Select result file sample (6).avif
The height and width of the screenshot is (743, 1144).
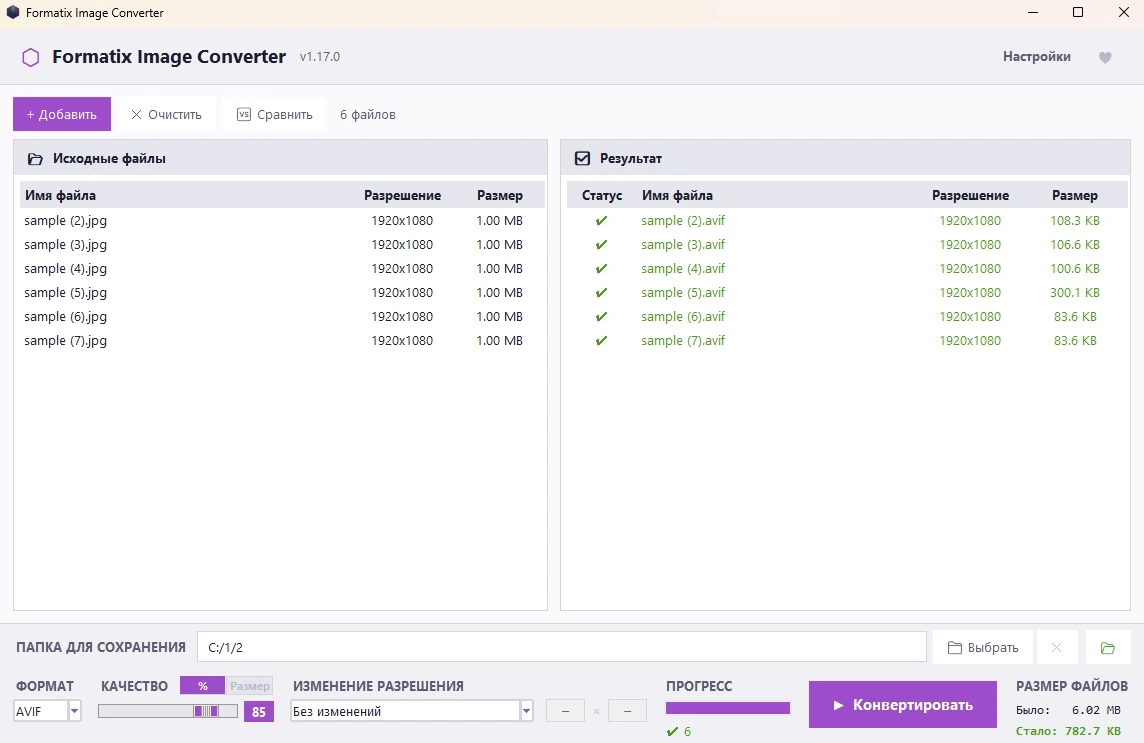point(845,317)
